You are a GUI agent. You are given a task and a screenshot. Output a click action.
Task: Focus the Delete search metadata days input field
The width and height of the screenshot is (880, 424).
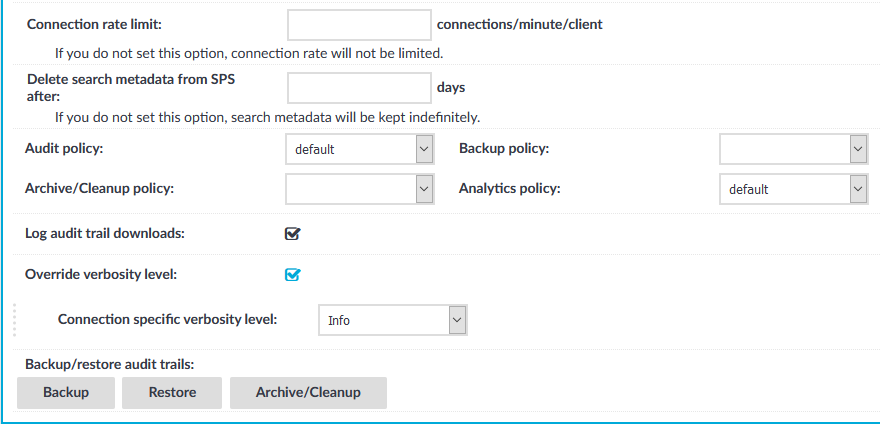359,88
